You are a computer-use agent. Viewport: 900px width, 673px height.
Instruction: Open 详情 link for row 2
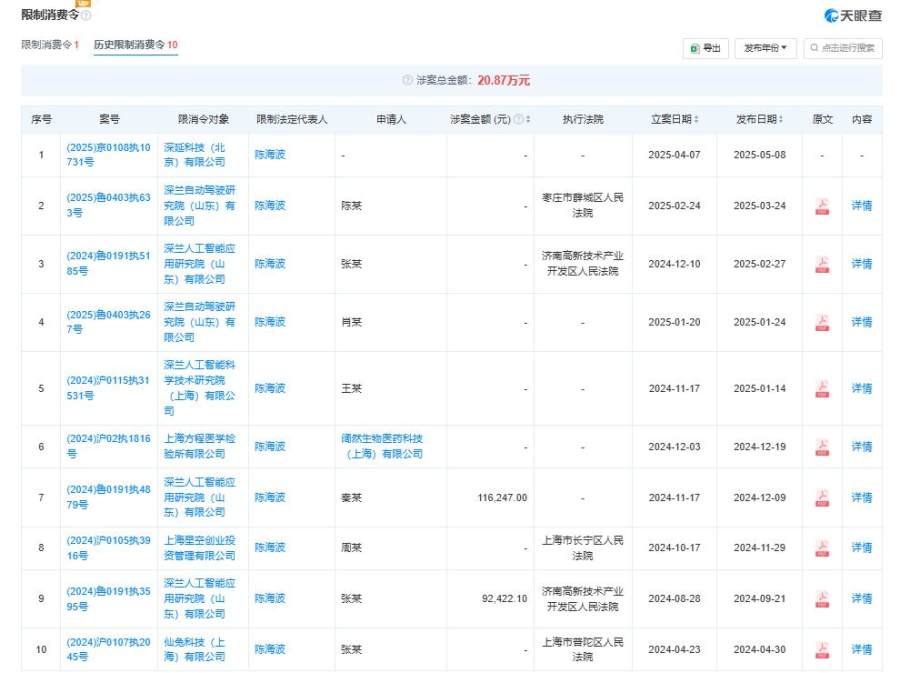point(861,206)
